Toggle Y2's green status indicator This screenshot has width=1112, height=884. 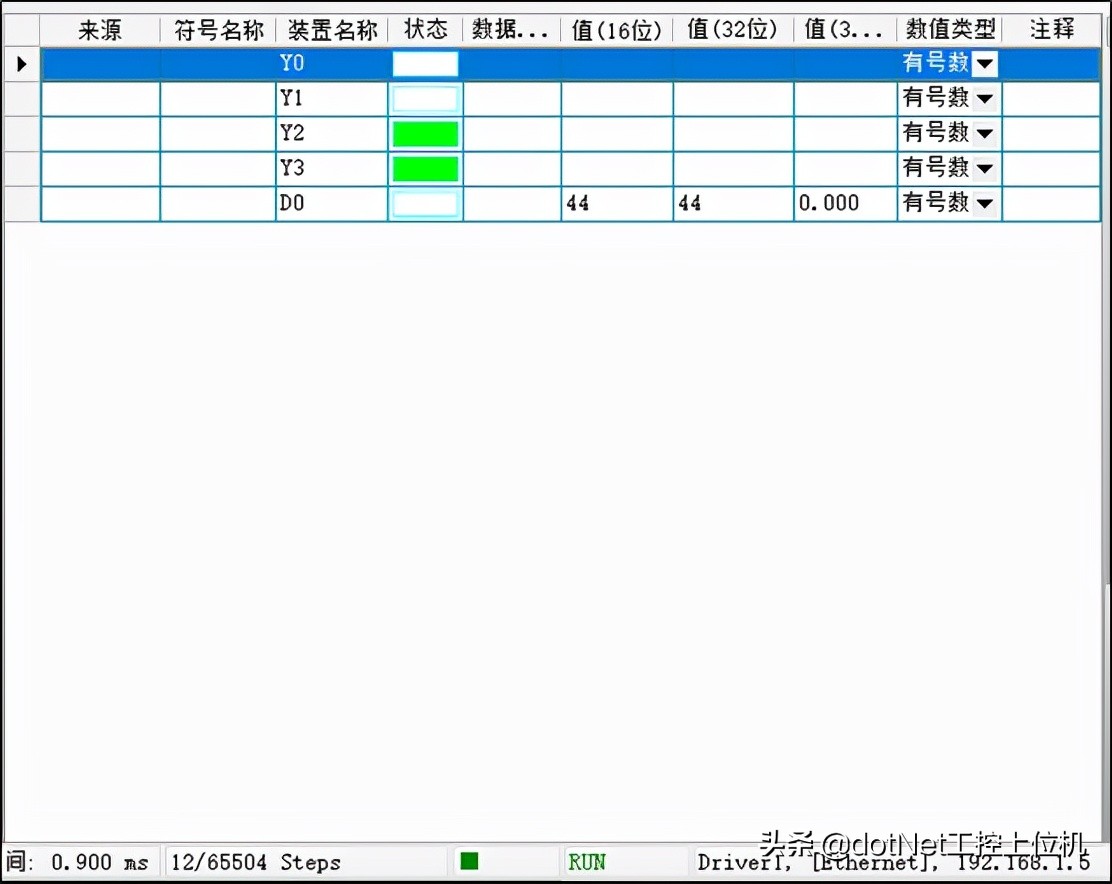[x=425, y=133]
